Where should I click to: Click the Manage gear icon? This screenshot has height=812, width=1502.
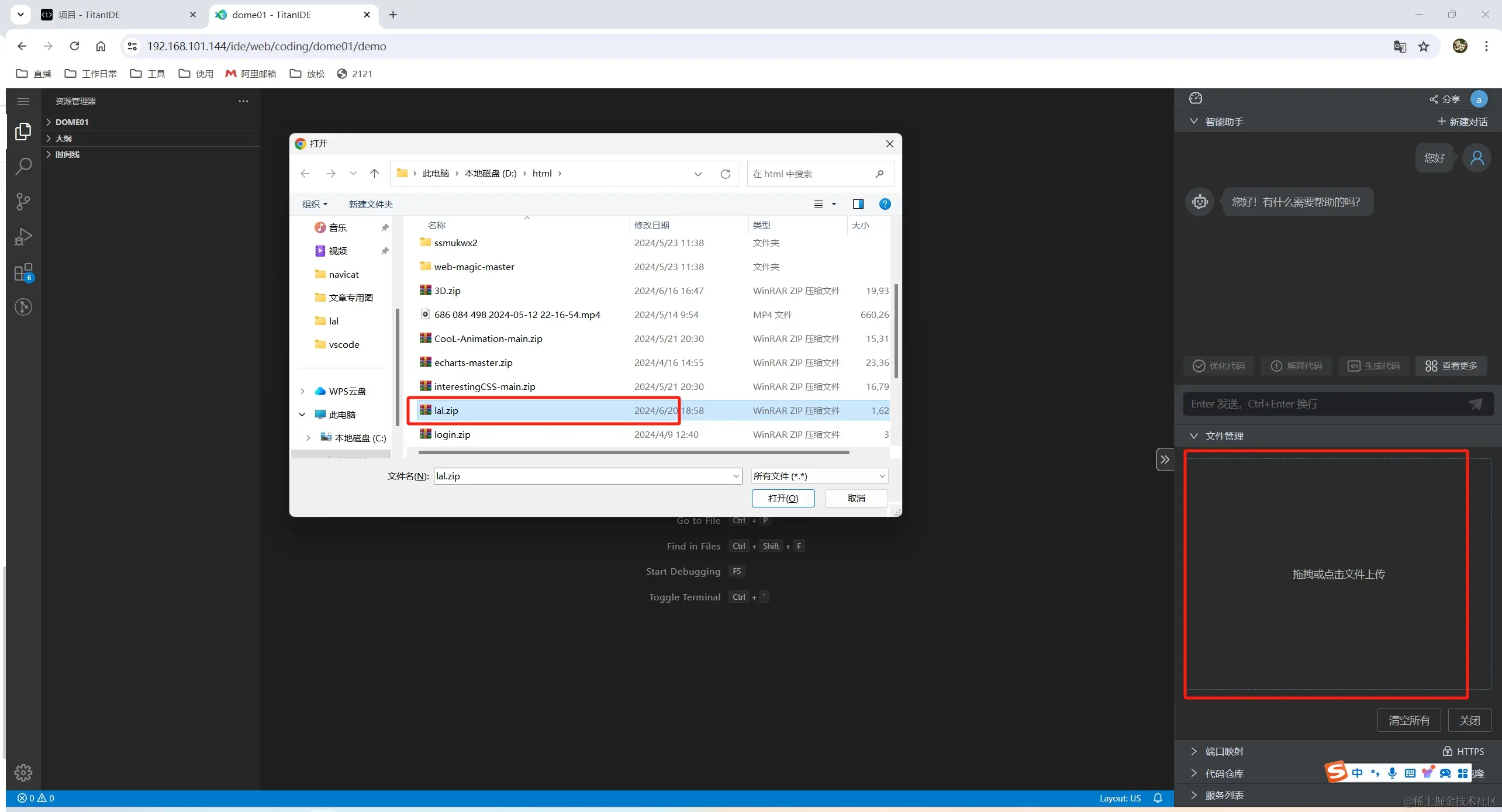pyautogui.click(x=23, y=772)
